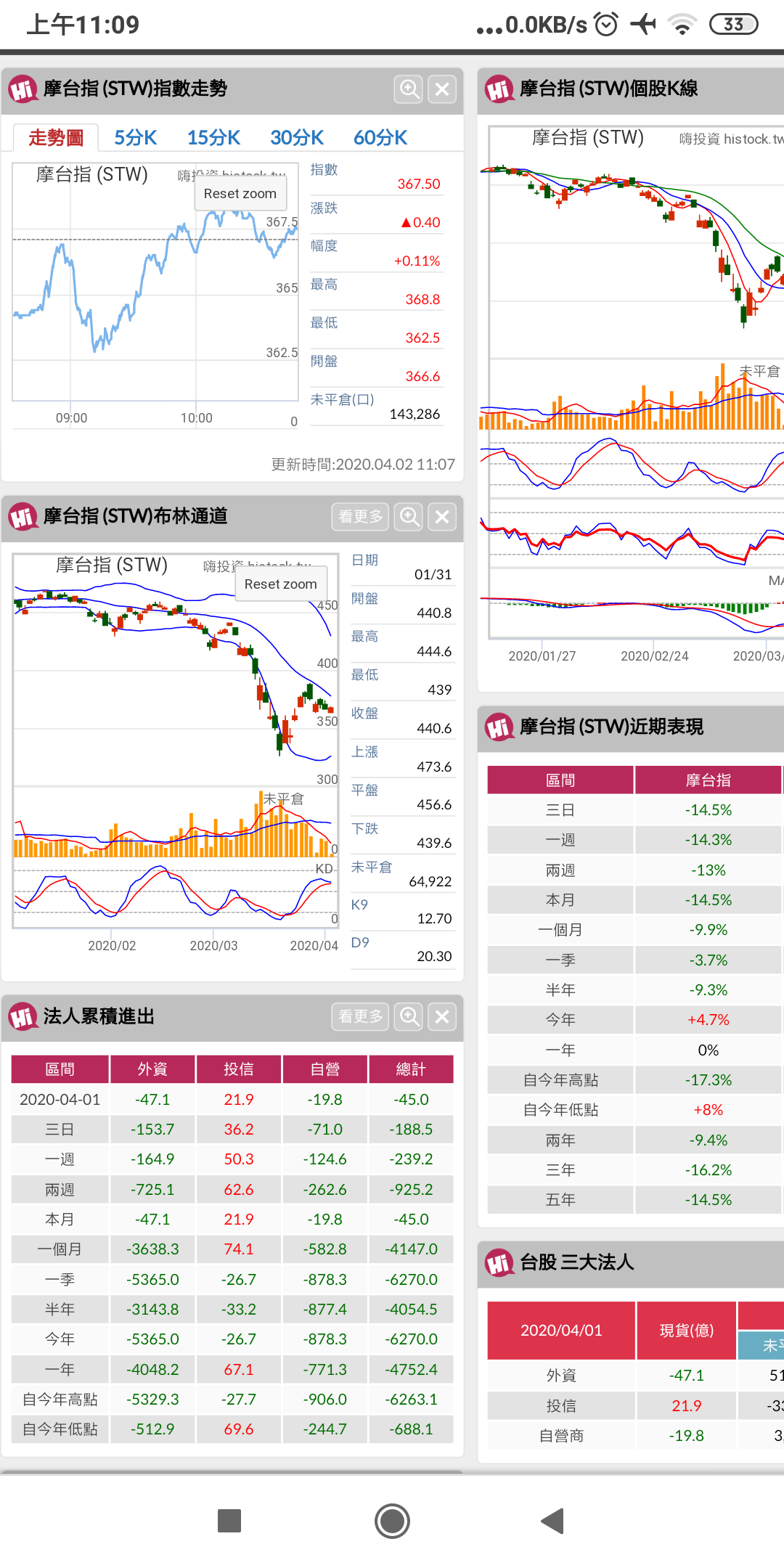
Task: Close the 摩台指指數走勢 panel
Action: click(442, 89)
